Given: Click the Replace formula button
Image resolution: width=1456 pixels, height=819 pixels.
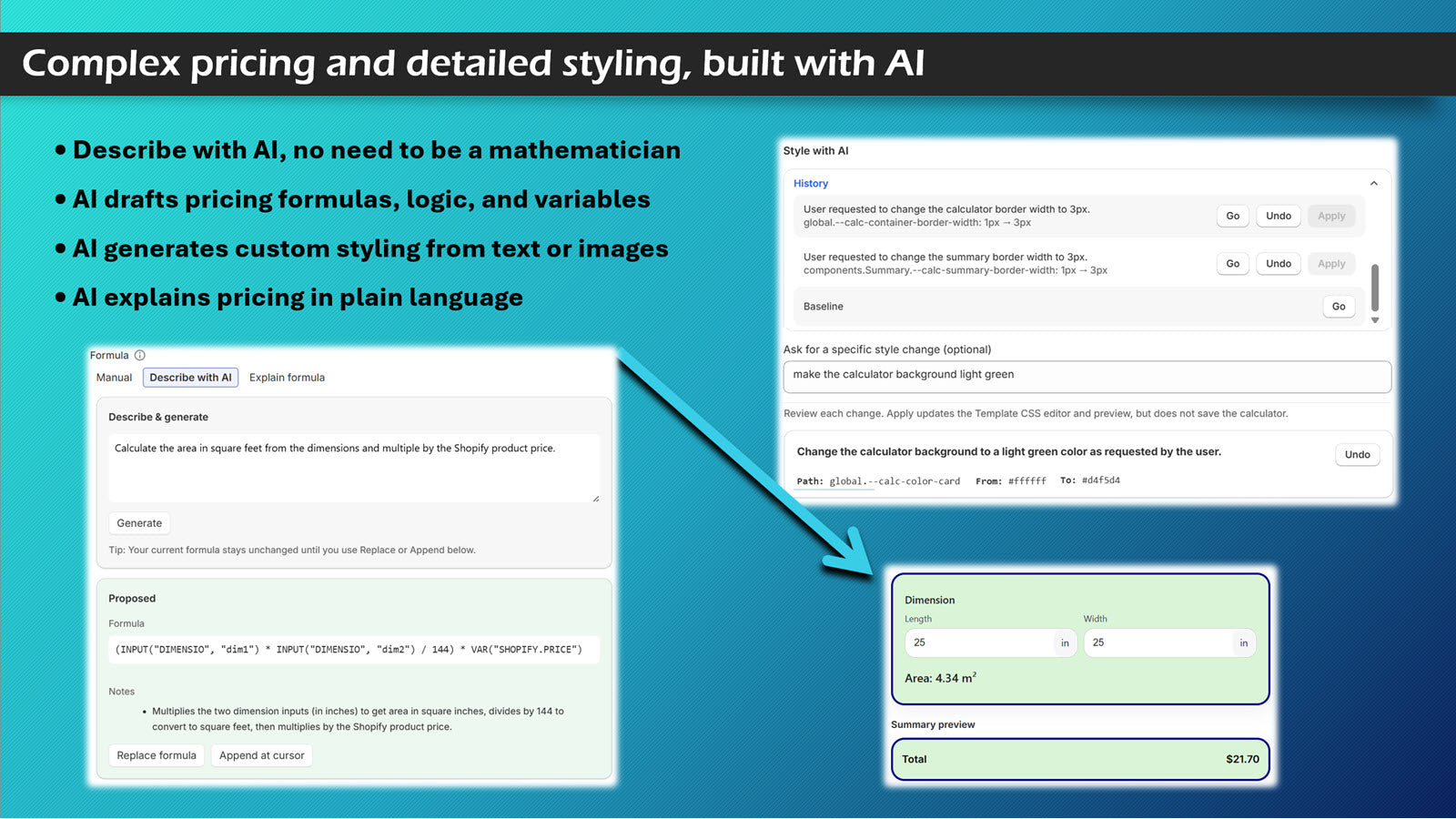Looking at the screenshot, I should pyautogui.click(x=156, y=754).
